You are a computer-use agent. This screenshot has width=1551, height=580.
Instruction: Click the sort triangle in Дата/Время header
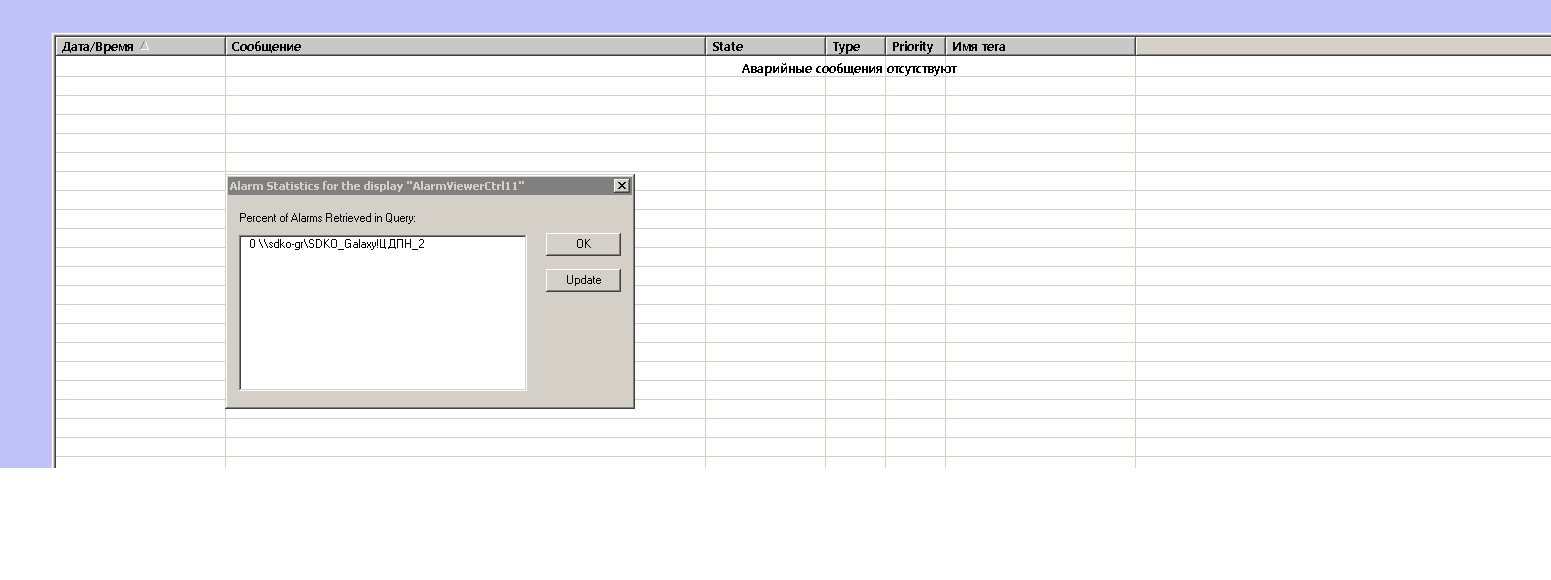(144, 46)
